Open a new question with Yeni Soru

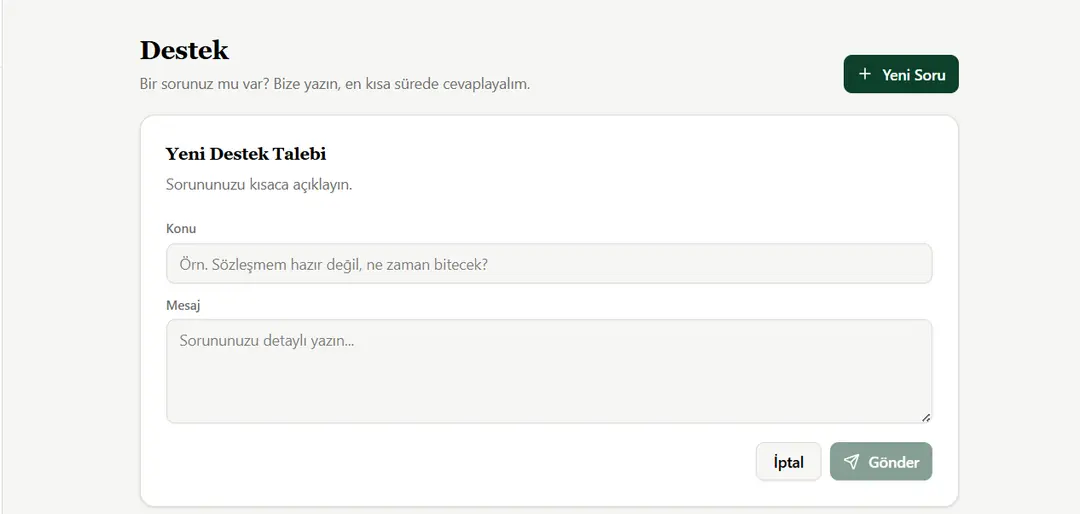901,74
